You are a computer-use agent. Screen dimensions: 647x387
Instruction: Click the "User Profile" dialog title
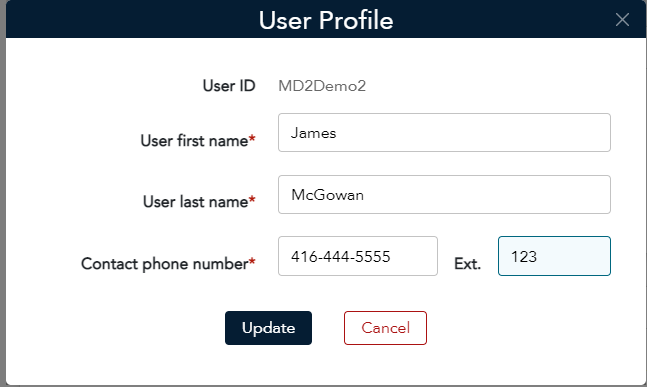point(326,20)
